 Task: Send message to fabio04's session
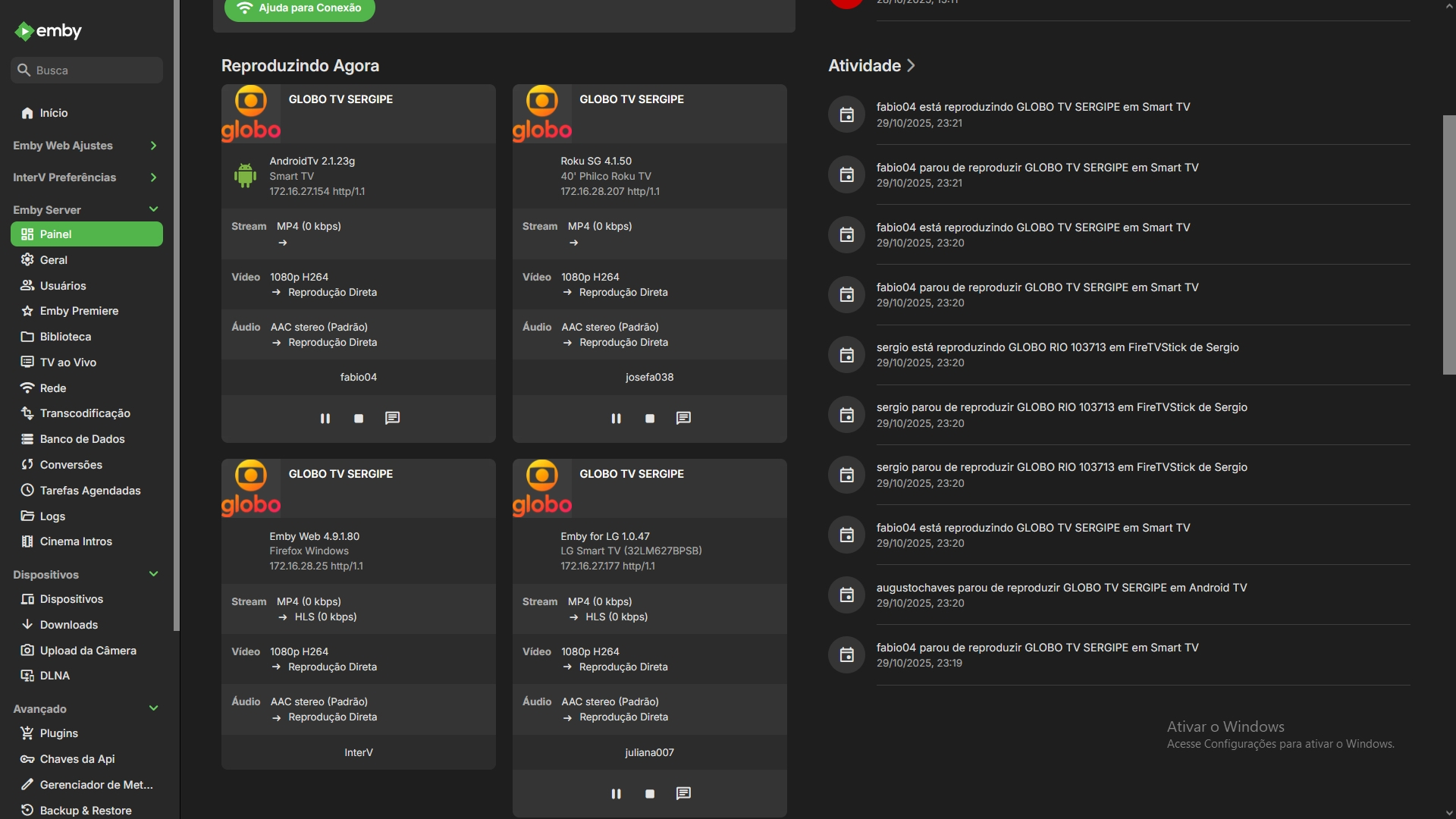tap(392, 419)
